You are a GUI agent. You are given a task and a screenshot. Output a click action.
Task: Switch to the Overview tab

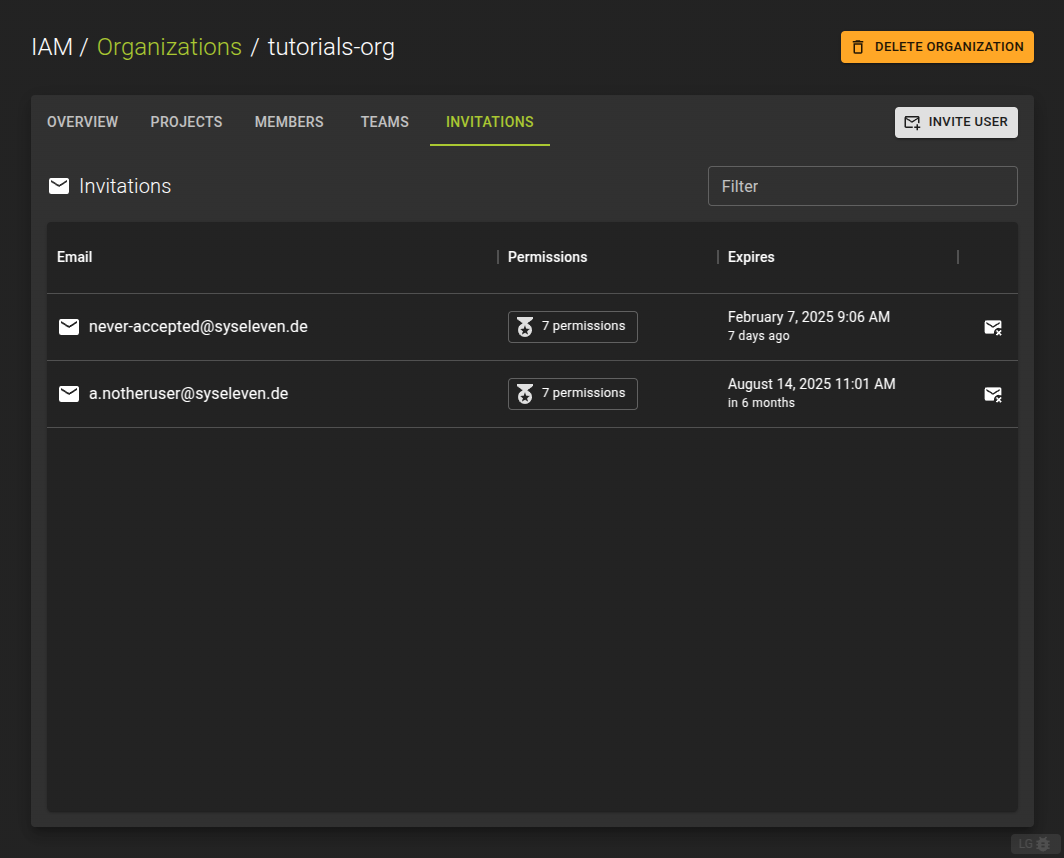pyautogui.click(x=82, y=122)
